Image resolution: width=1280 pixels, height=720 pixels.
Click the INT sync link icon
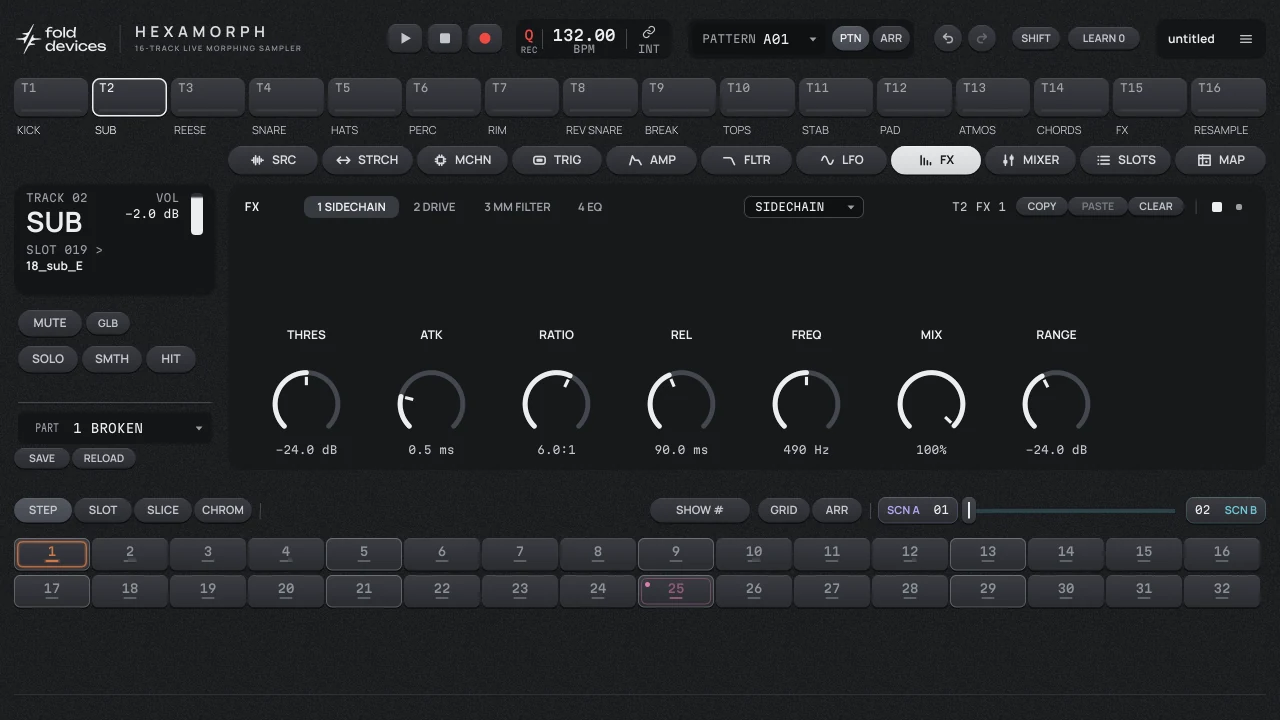tap(649, 39)
